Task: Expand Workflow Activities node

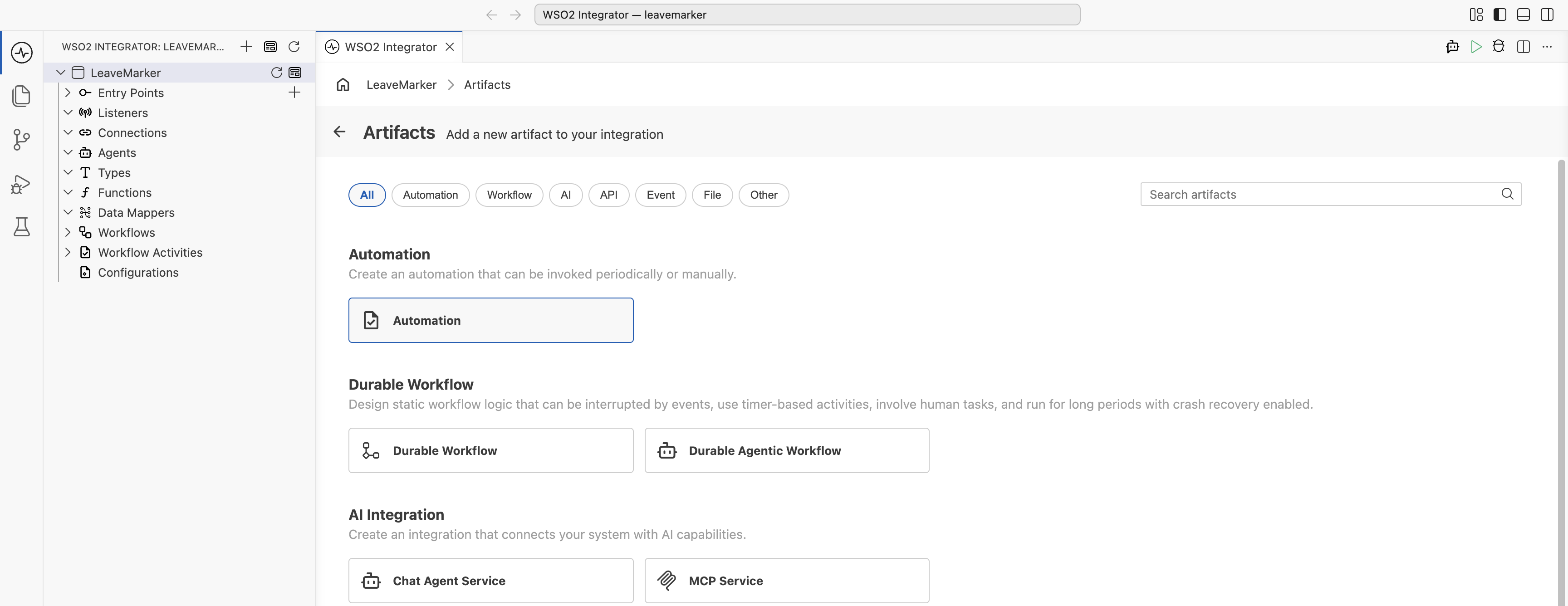Action: tap(68, 253)
